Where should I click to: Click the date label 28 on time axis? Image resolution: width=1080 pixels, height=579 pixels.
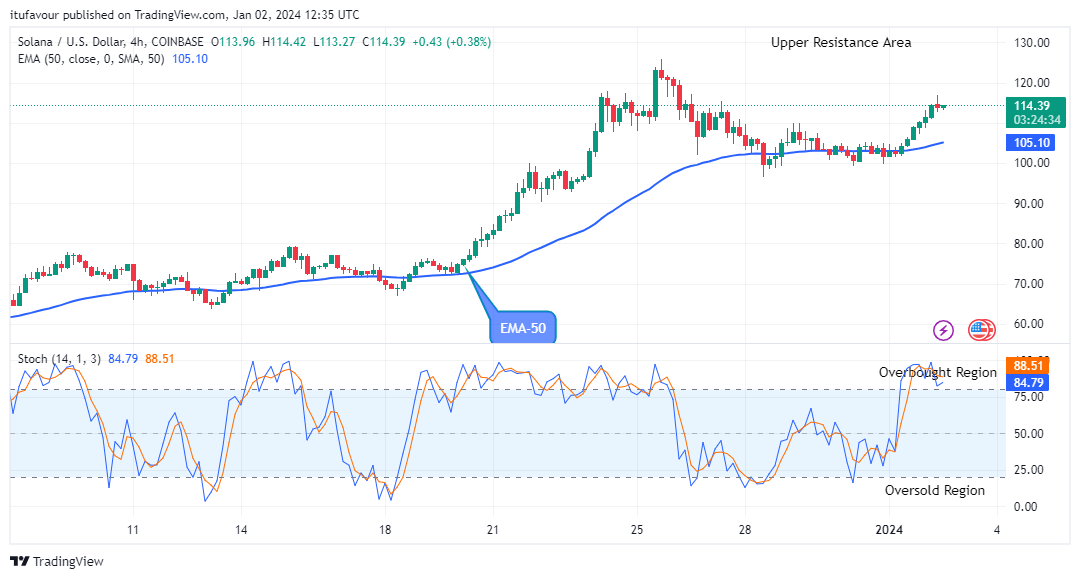(745, 530)
